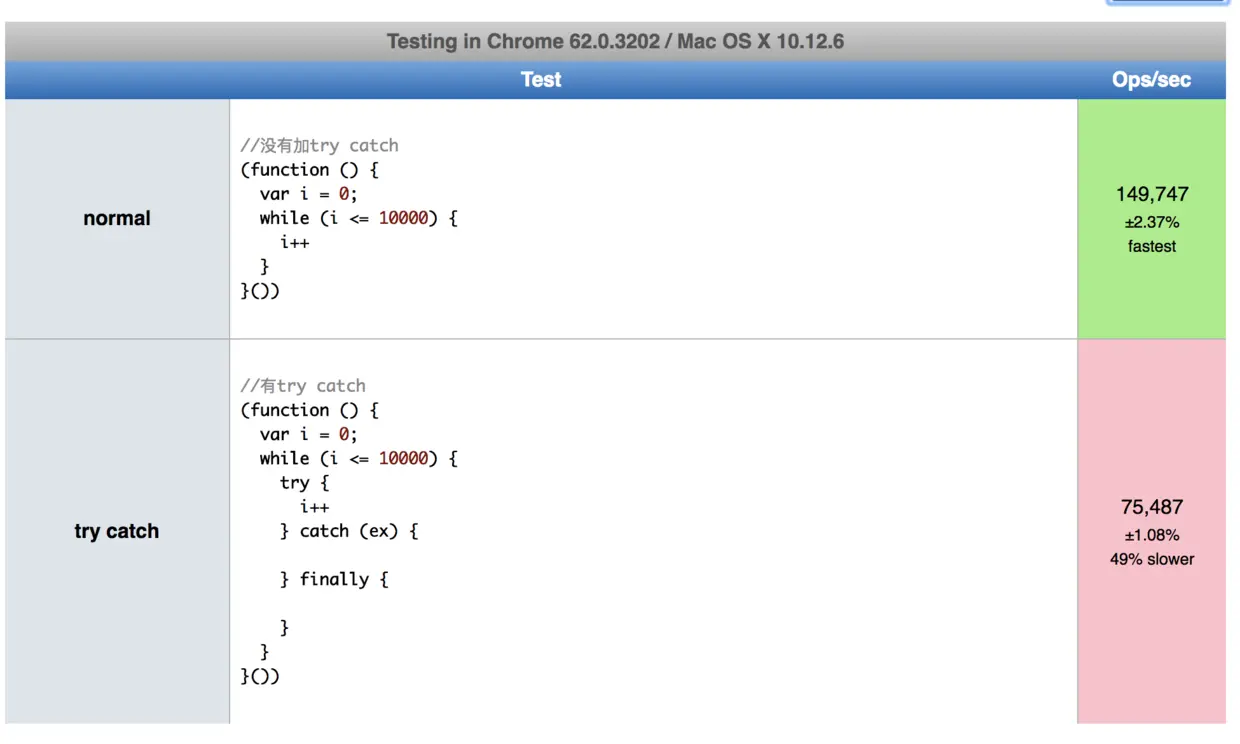
Task: Click the 149,747 ops/sec result
Action: (1152, 194)
